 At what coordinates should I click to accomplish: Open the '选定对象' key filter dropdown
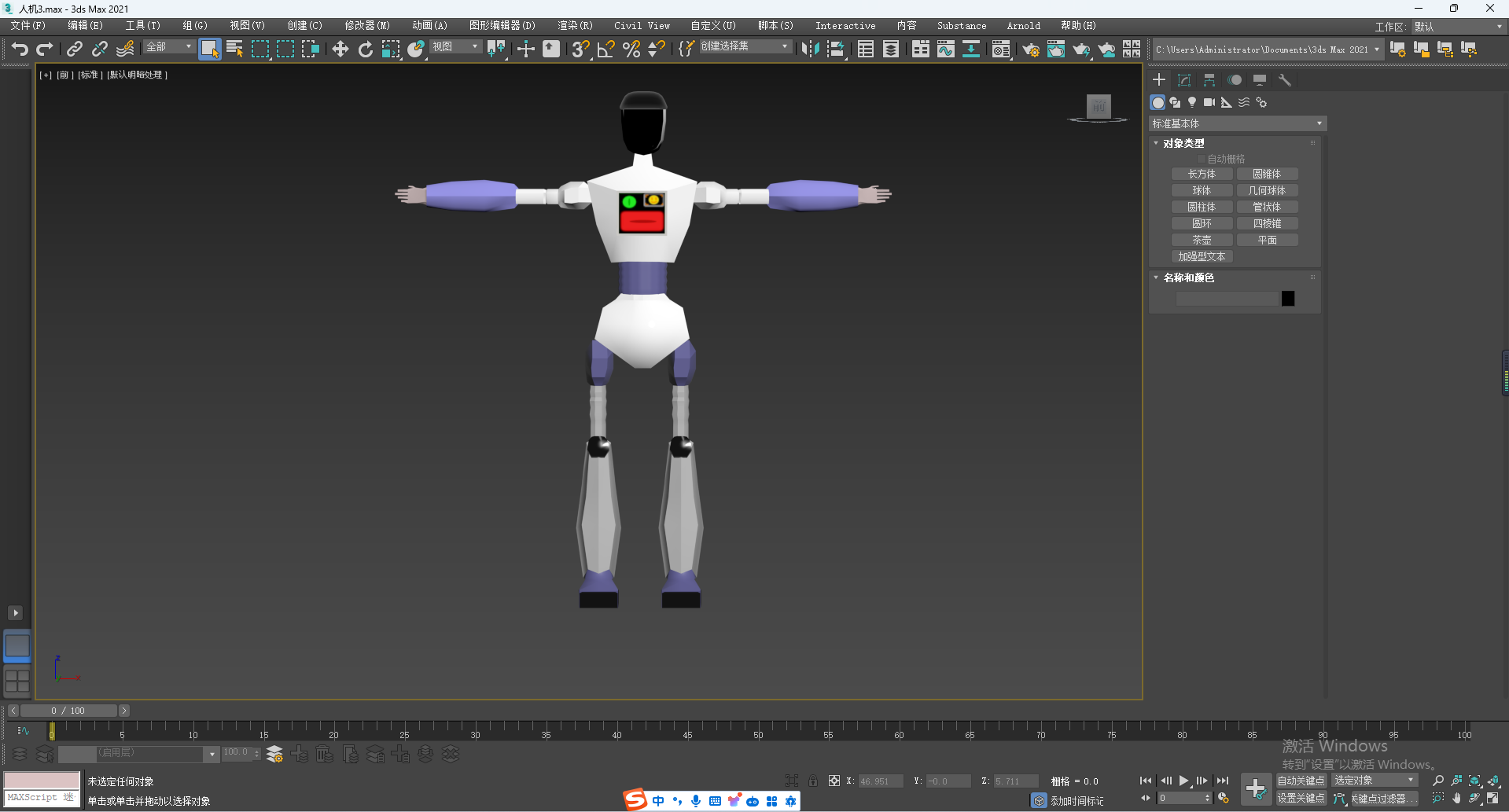click(x=1375, y=781)
